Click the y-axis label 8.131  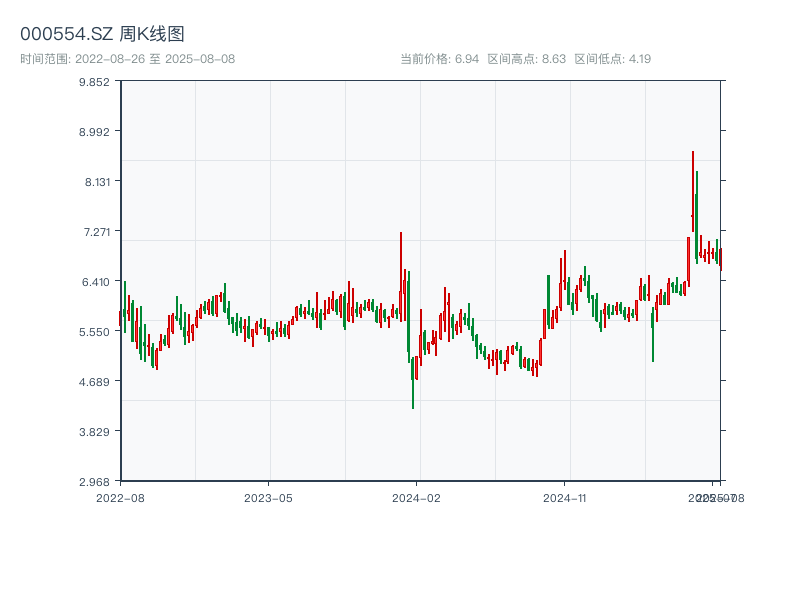click(x=97, y=182)
